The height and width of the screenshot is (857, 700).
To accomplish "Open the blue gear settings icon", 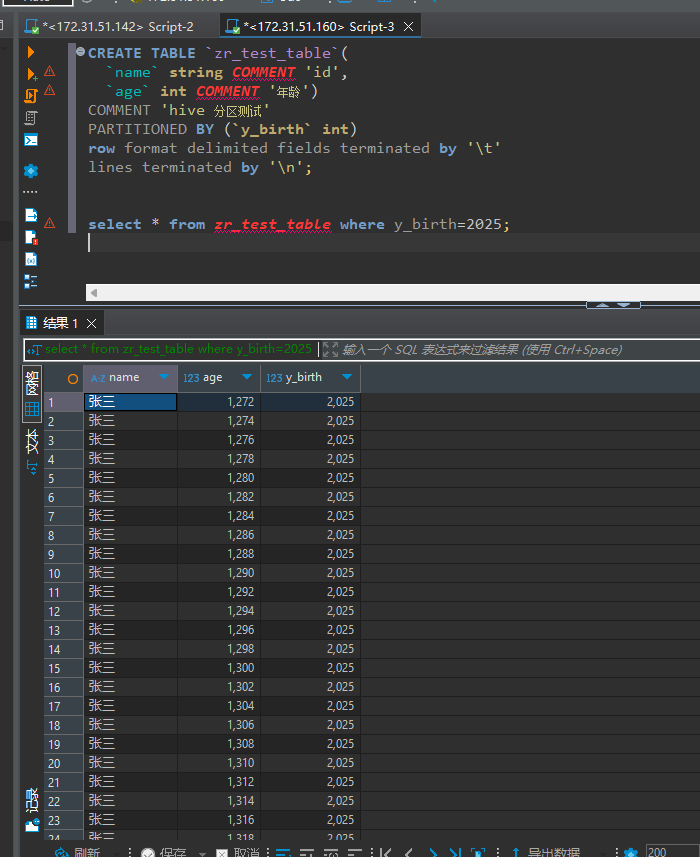I will pos(31,171).
